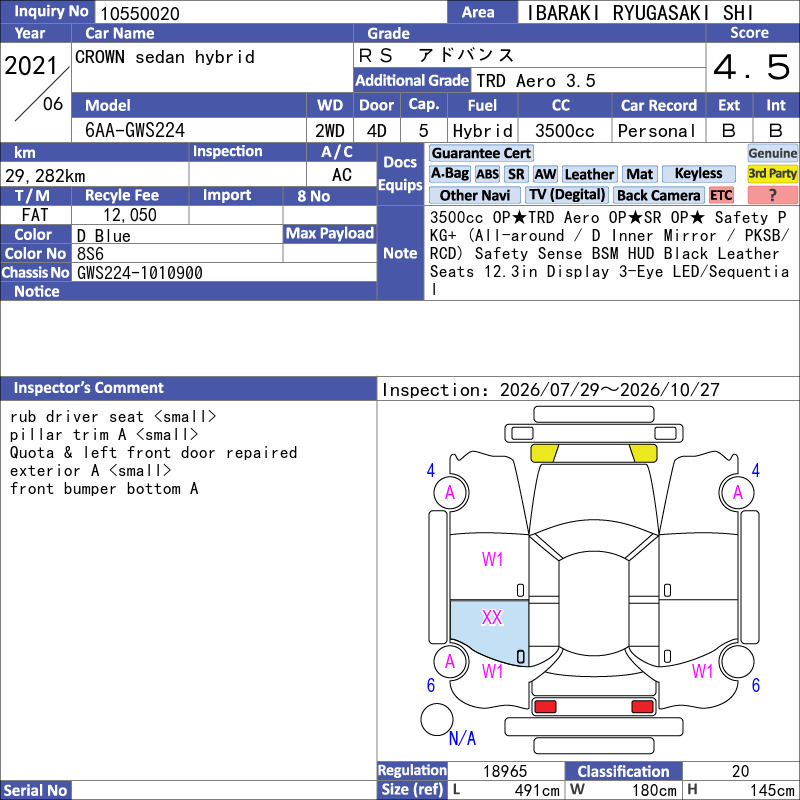Click the right red tail light on diagram
The width and height of the screenshot is (800, 800).
coord(642,707)
